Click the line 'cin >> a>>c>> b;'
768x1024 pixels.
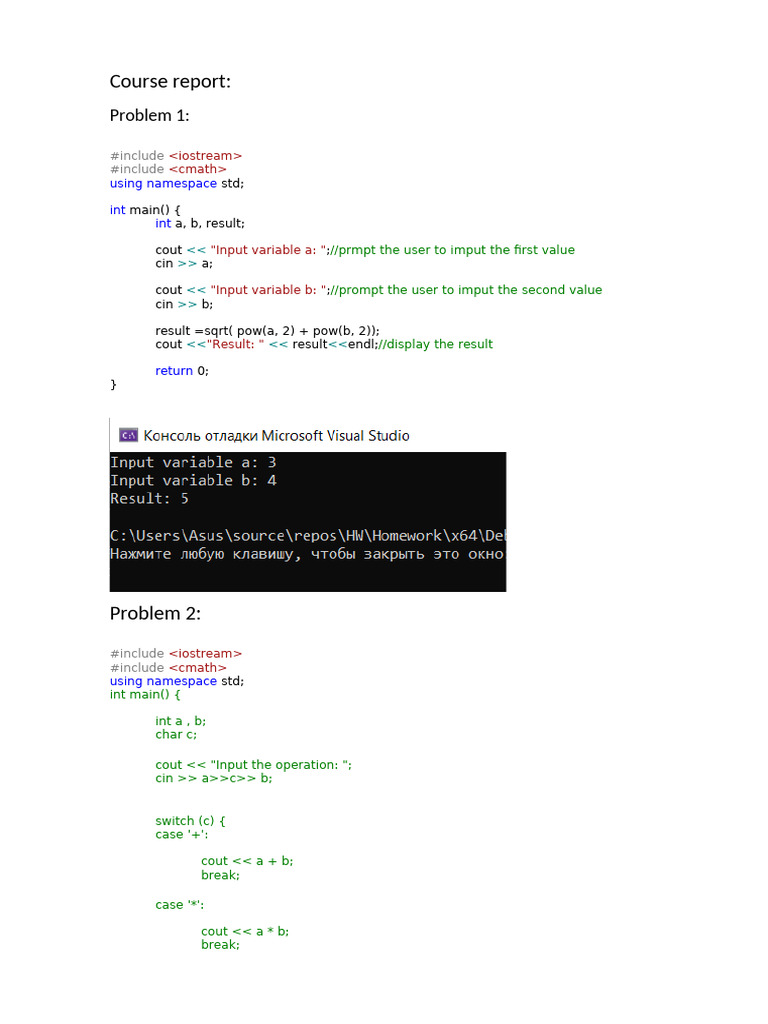(214, 778)
